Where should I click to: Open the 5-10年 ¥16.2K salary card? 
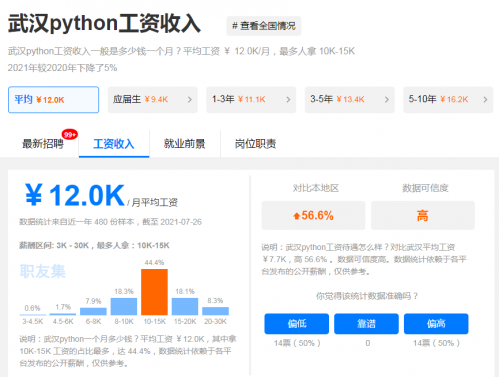click(448, 100)
